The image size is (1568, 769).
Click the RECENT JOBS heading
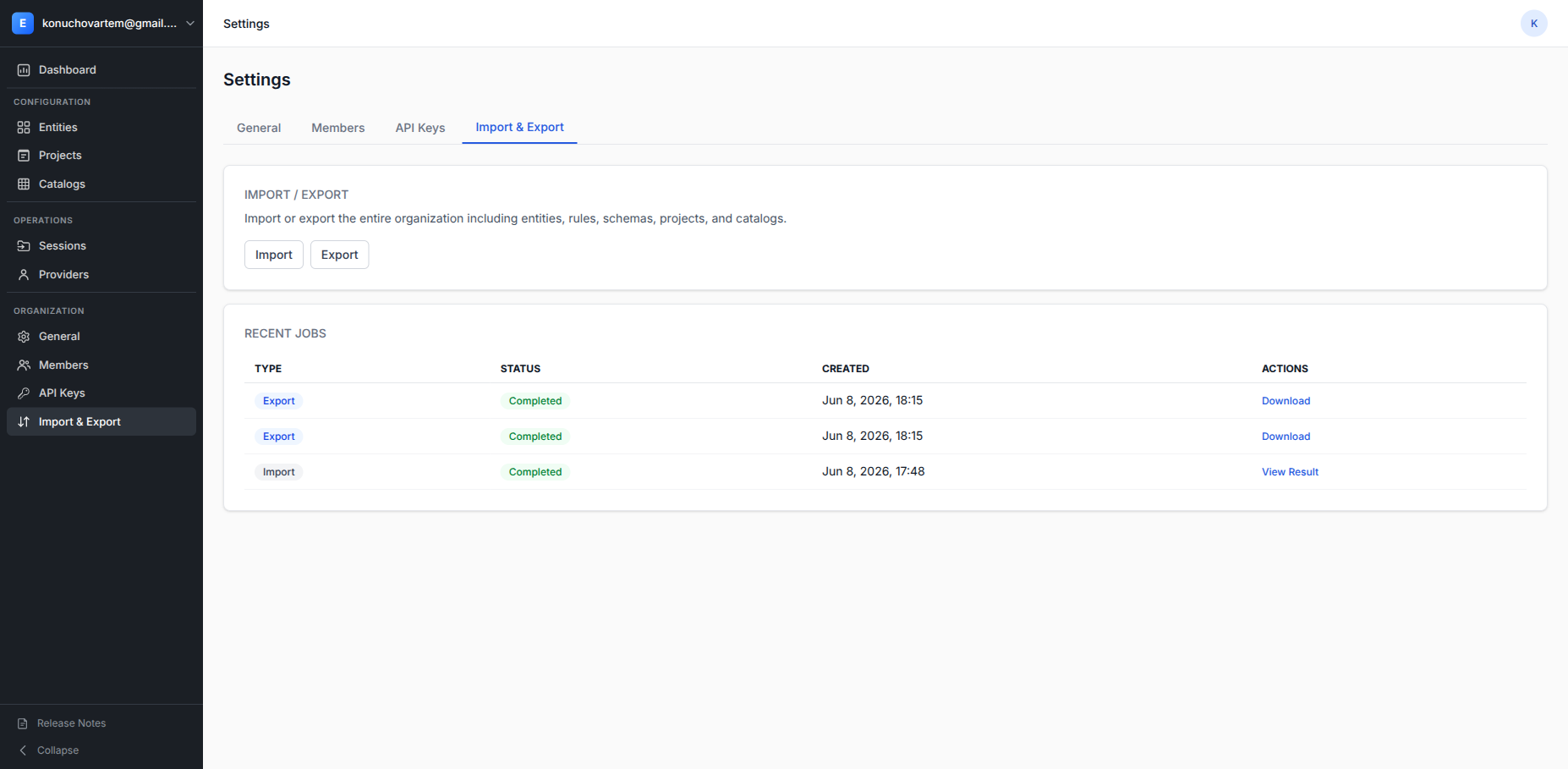coord(285,333)
